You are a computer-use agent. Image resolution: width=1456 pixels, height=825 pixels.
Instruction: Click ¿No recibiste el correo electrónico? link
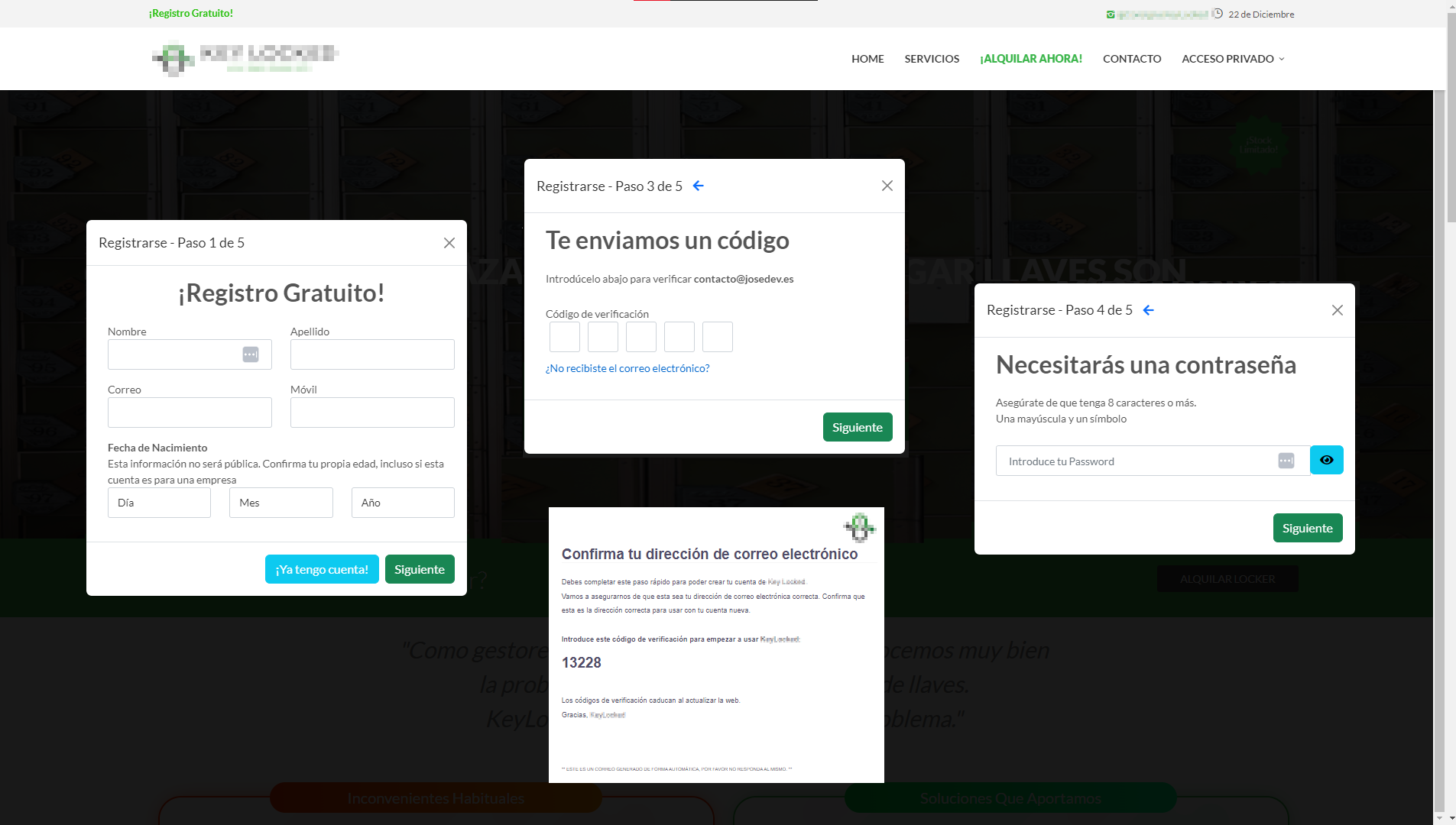[627, 368]
